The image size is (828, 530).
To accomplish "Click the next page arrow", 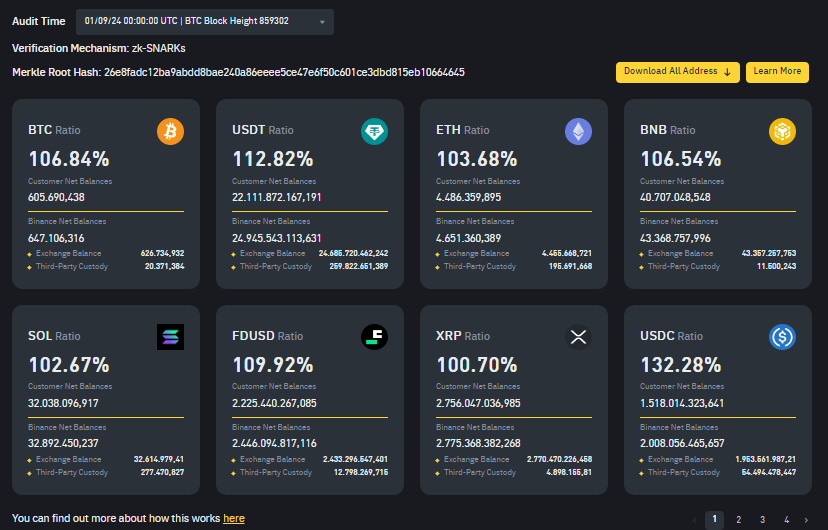I will (806, 520).
